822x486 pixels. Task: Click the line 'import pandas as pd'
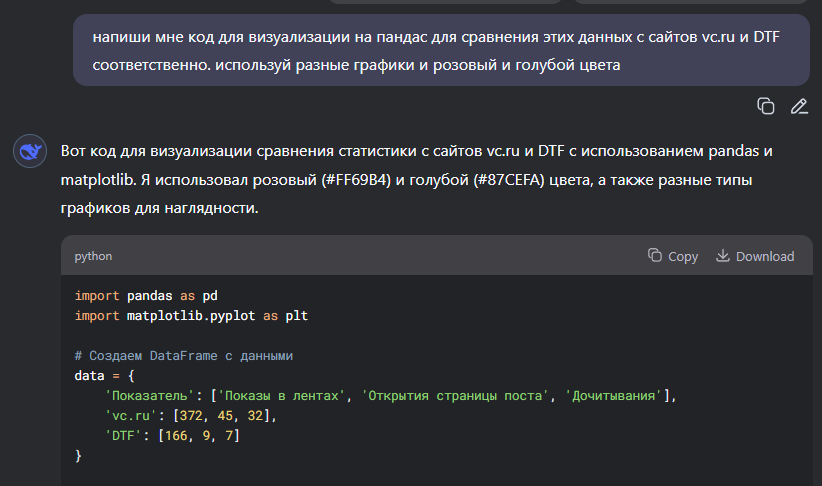(x=146, y=296)
